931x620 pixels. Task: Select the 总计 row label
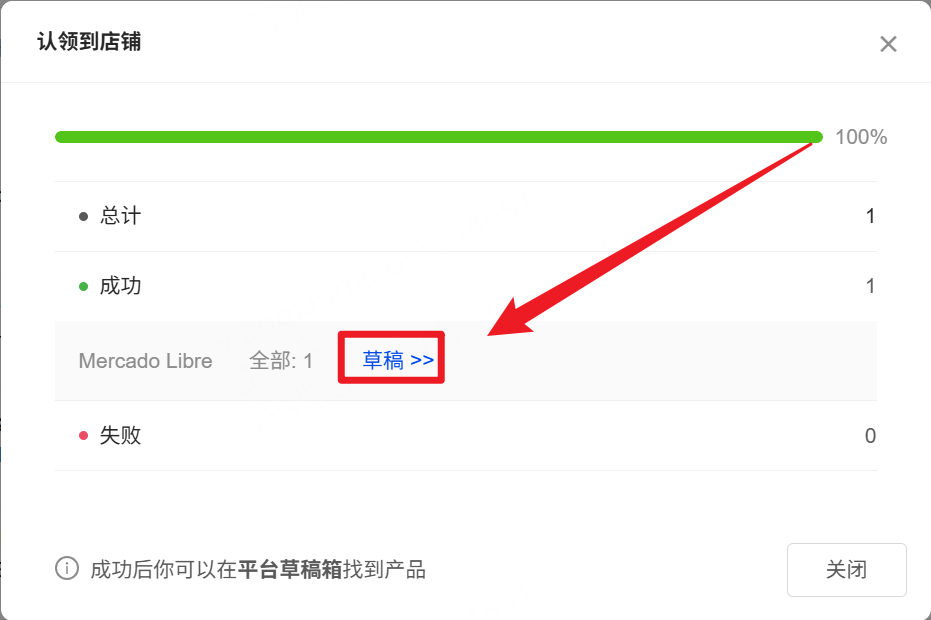[x=121, y=216]
